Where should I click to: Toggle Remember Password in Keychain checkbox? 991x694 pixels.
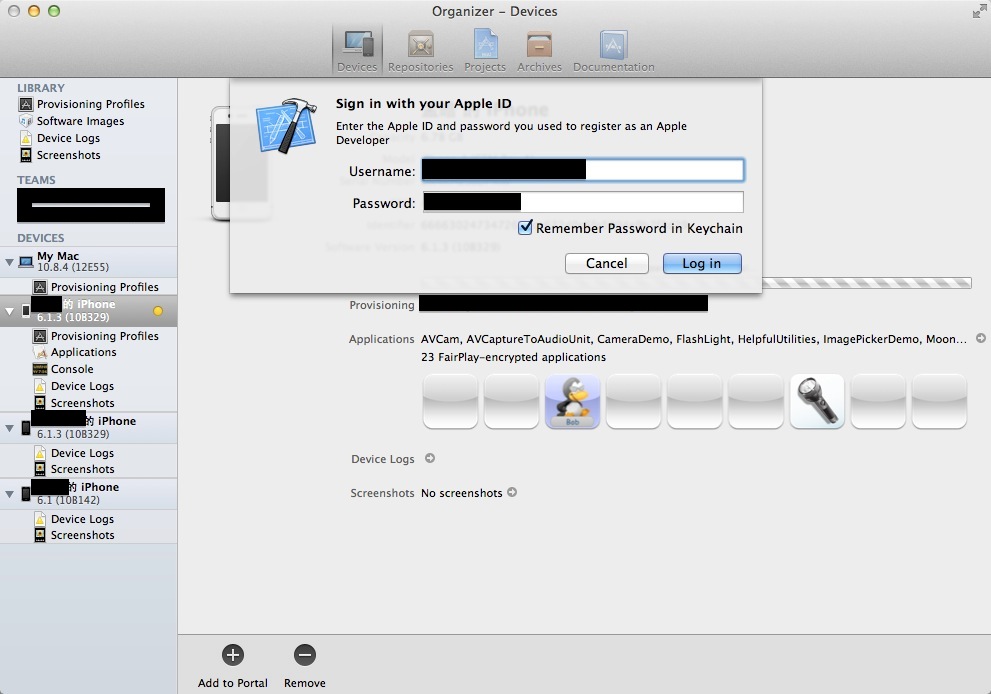[525, 228]
